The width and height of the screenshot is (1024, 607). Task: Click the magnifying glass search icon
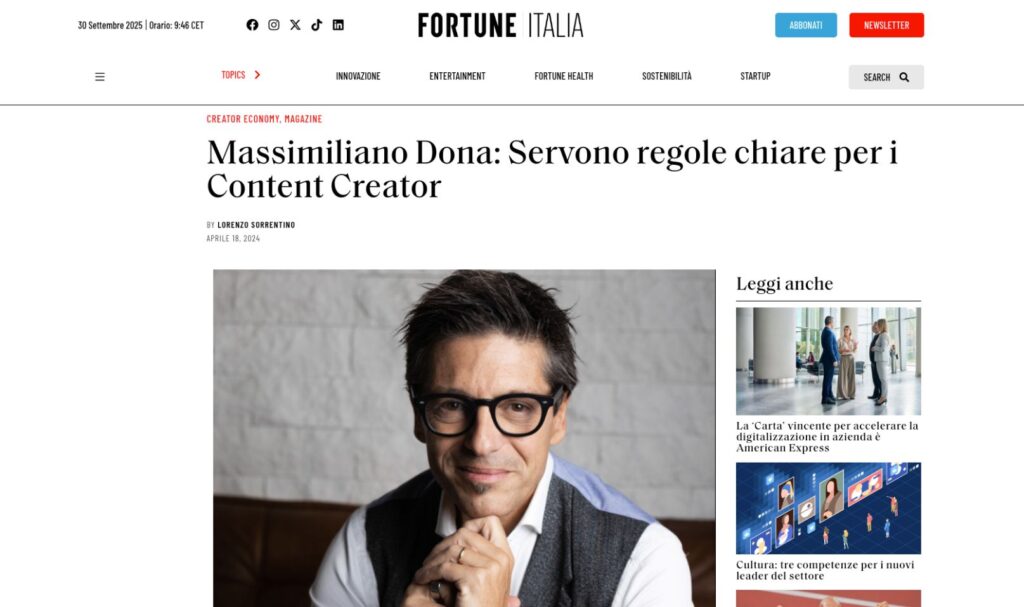(x=904, y=77)
